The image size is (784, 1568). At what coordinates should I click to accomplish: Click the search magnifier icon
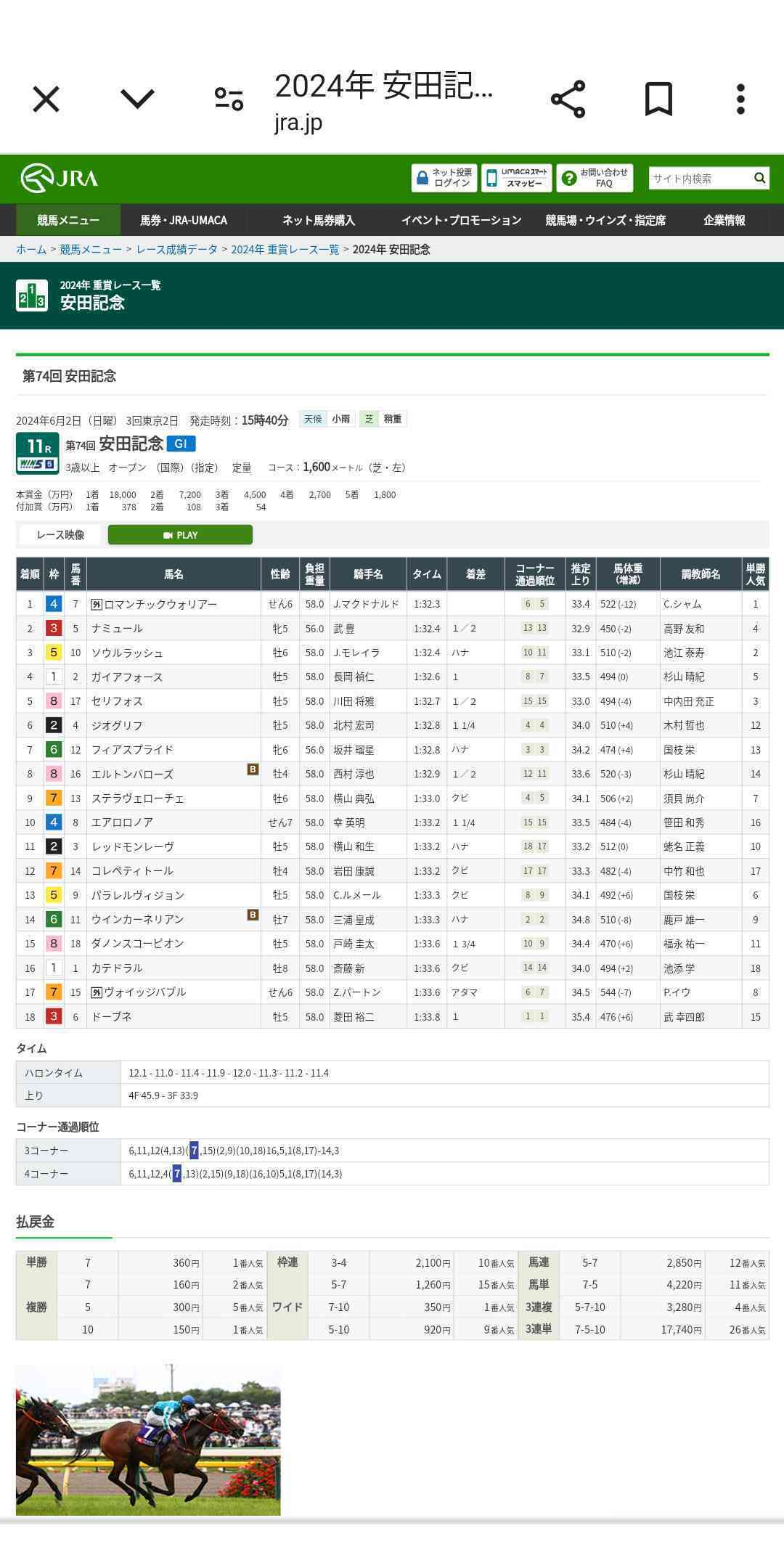(759, 178)
